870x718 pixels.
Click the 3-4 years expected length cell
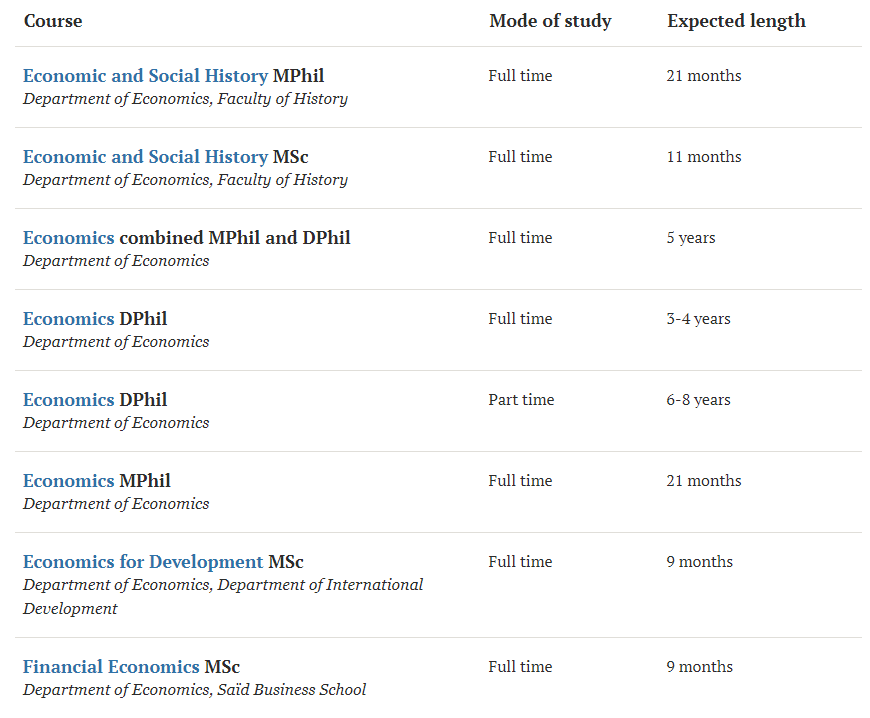point(699,318)
